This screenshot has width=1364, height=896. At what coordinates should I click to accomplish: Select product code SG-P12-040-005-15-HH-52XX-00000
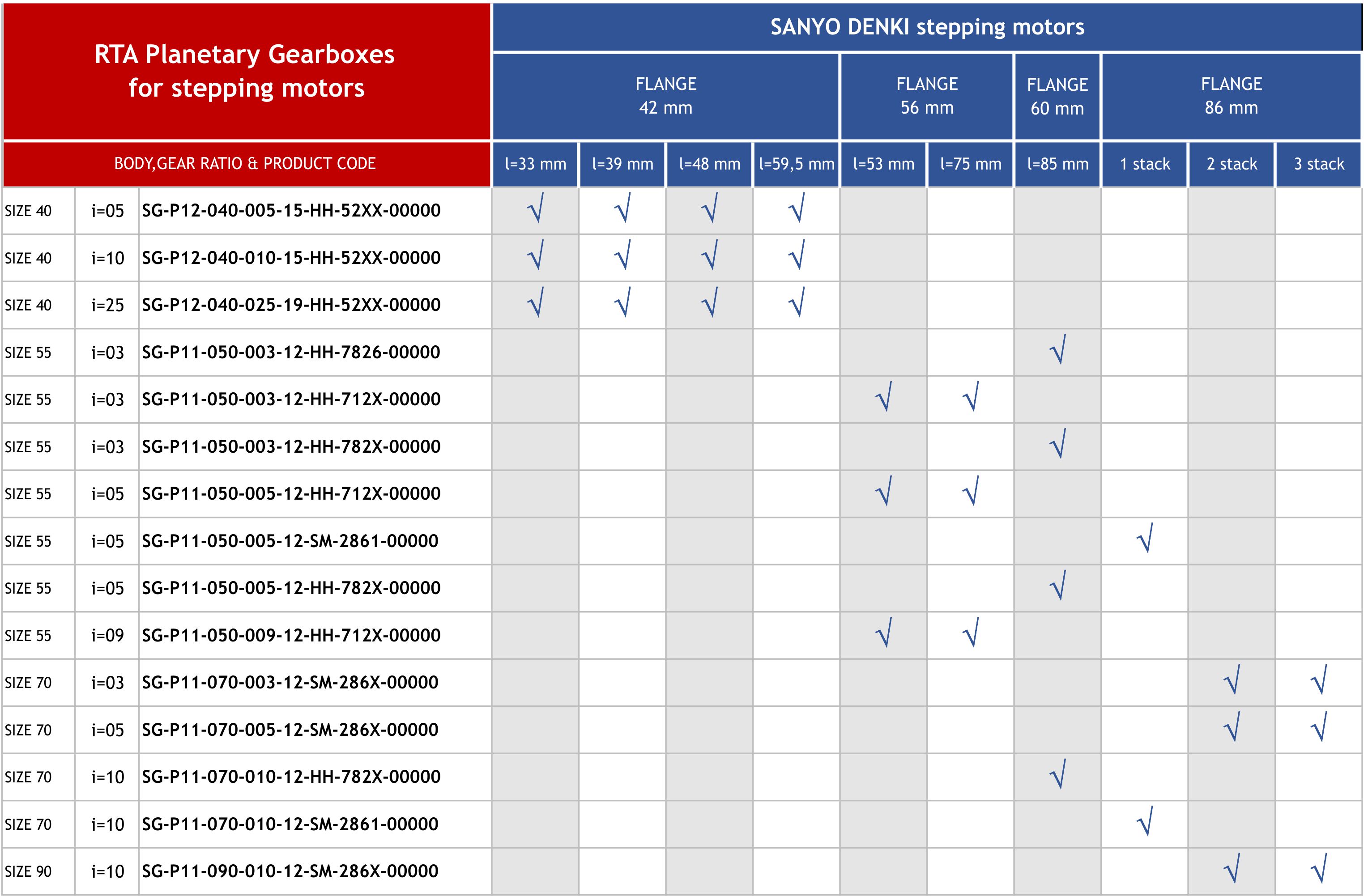291,211
